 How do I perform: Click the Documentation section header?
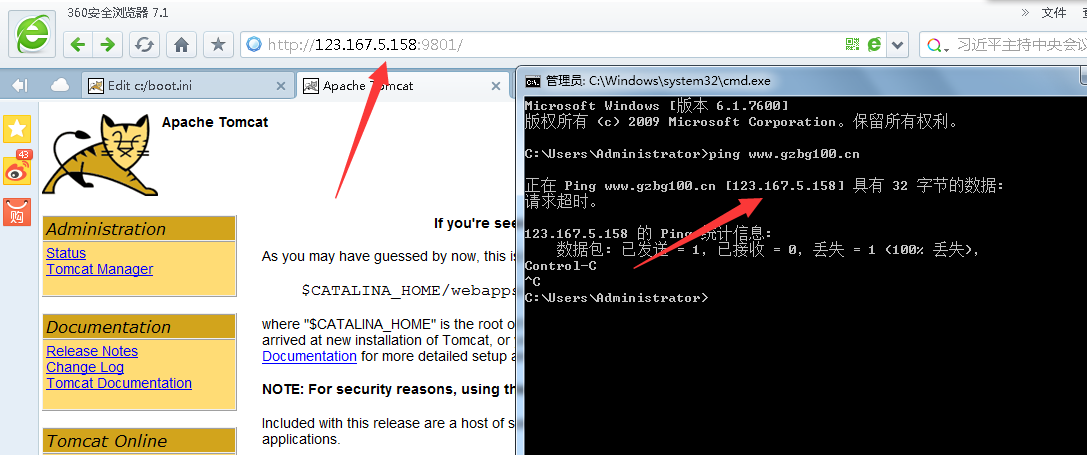click(x=139, y=327)
